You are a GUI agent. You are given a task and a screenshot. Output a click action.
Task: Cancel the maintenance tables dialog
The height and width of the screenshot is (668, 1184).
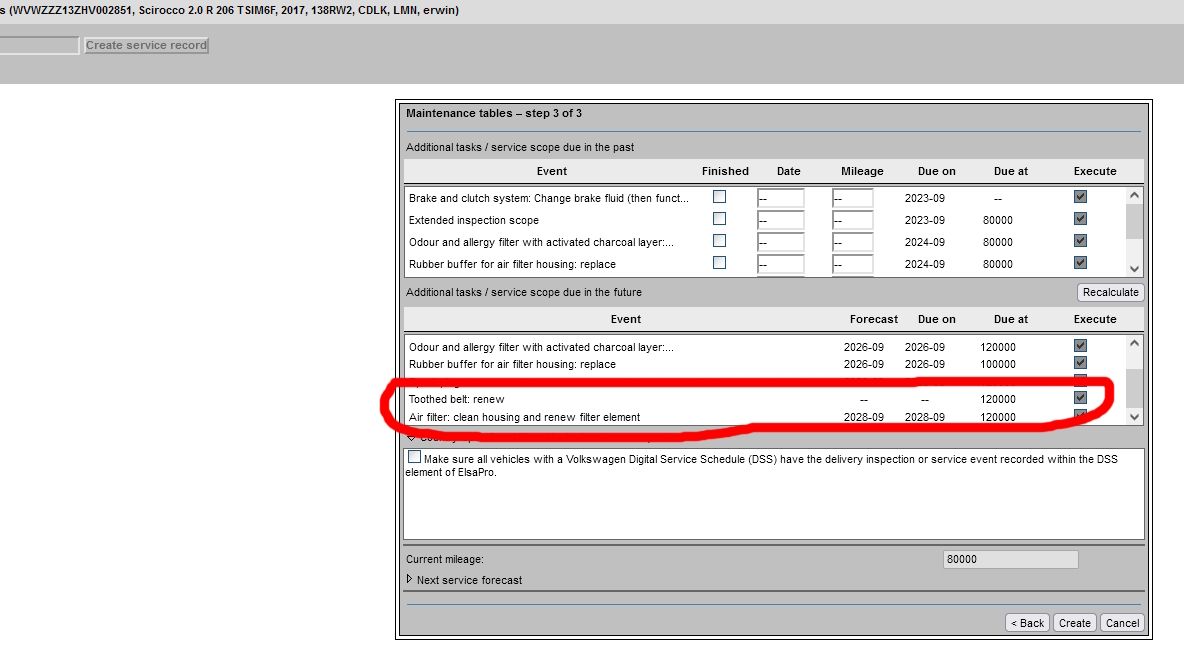pyautogui.click(x=1122, y=623)
